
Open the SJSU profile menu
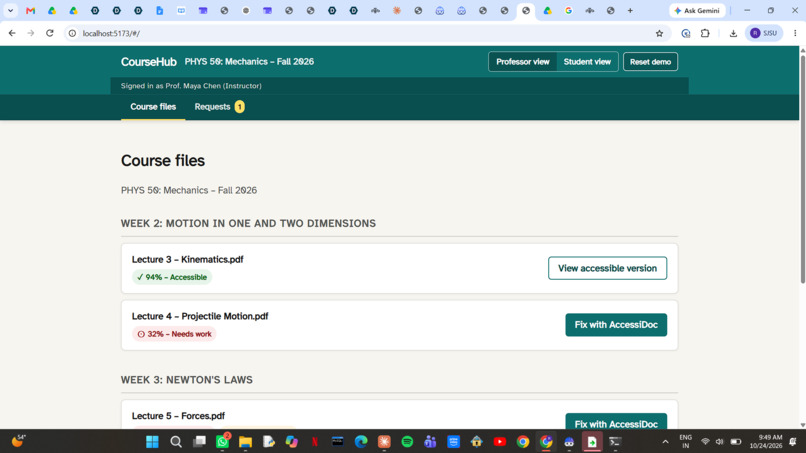[763, 33]
